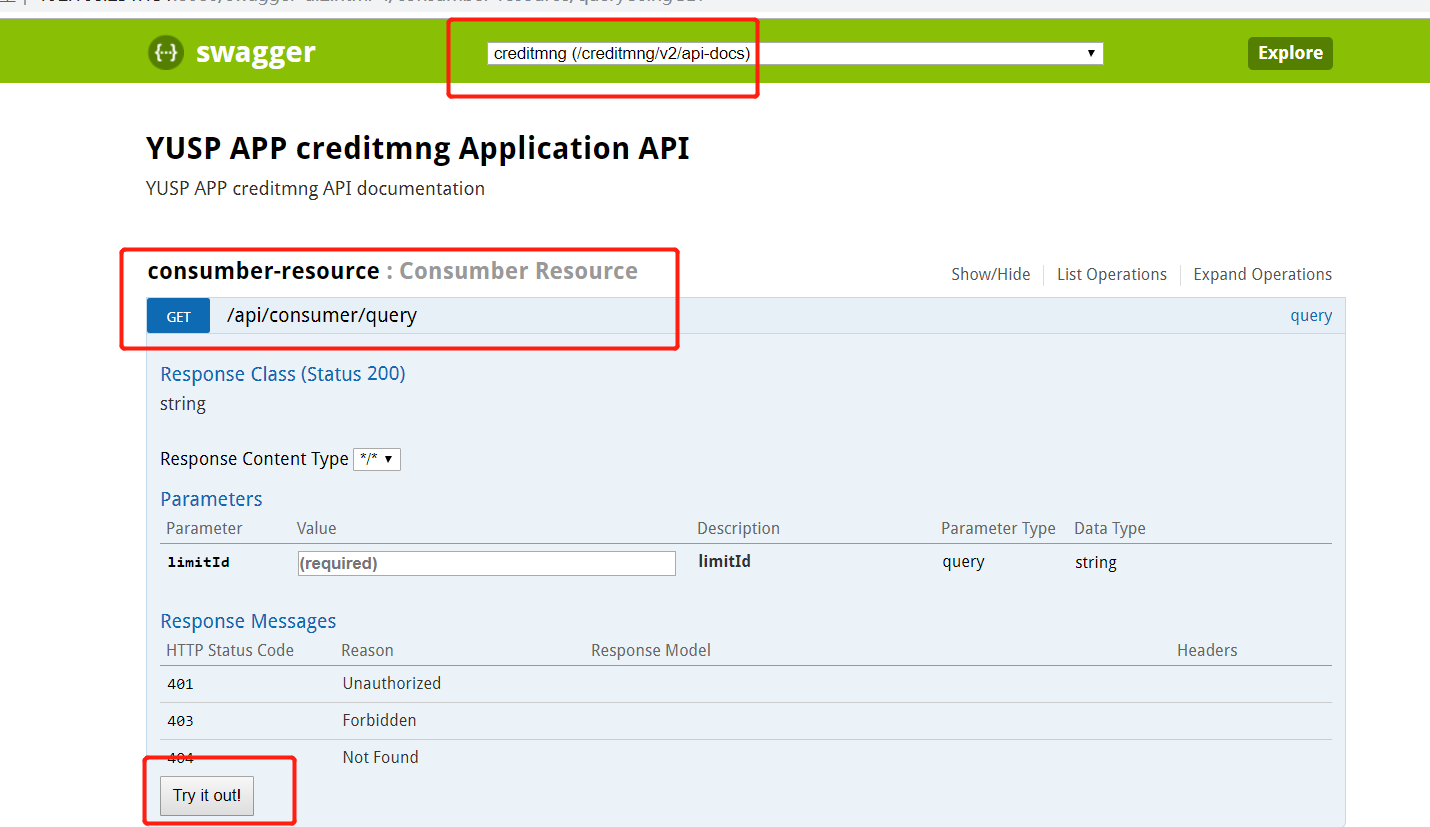Click the arrow of the api-docs dropdown
The image size is (1430, 827).
click(x=1092, y=54)
